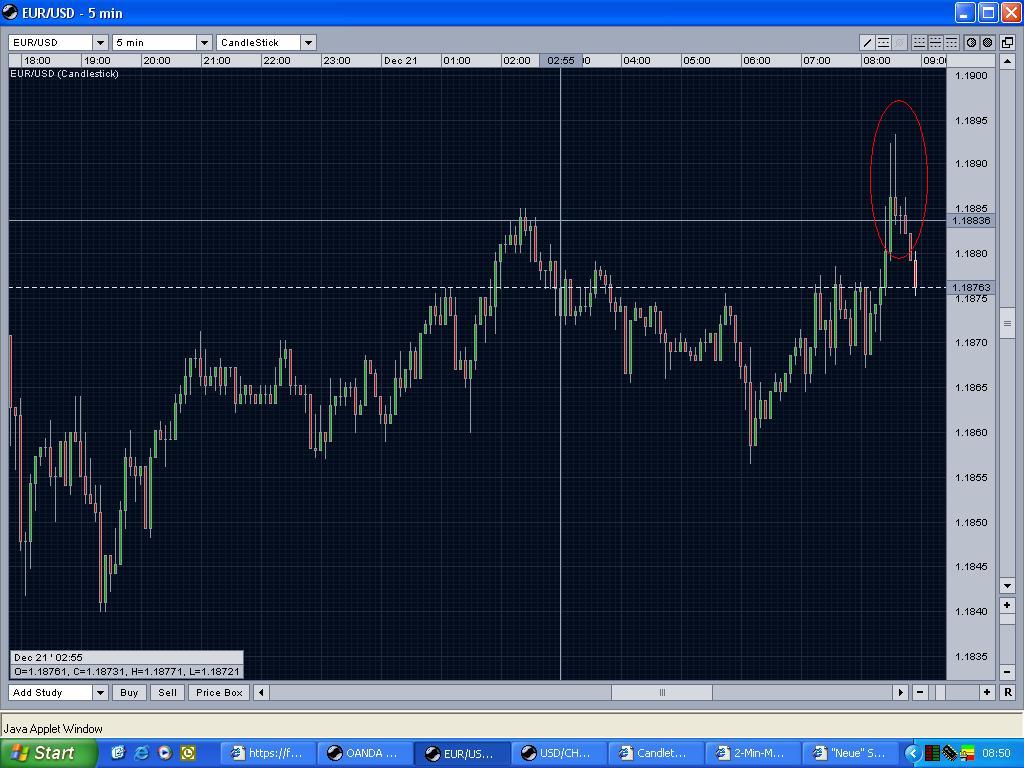Open the Windows Start menu
The height and width of the screenshot is (768, 1024).
click(x=48, y=753)
